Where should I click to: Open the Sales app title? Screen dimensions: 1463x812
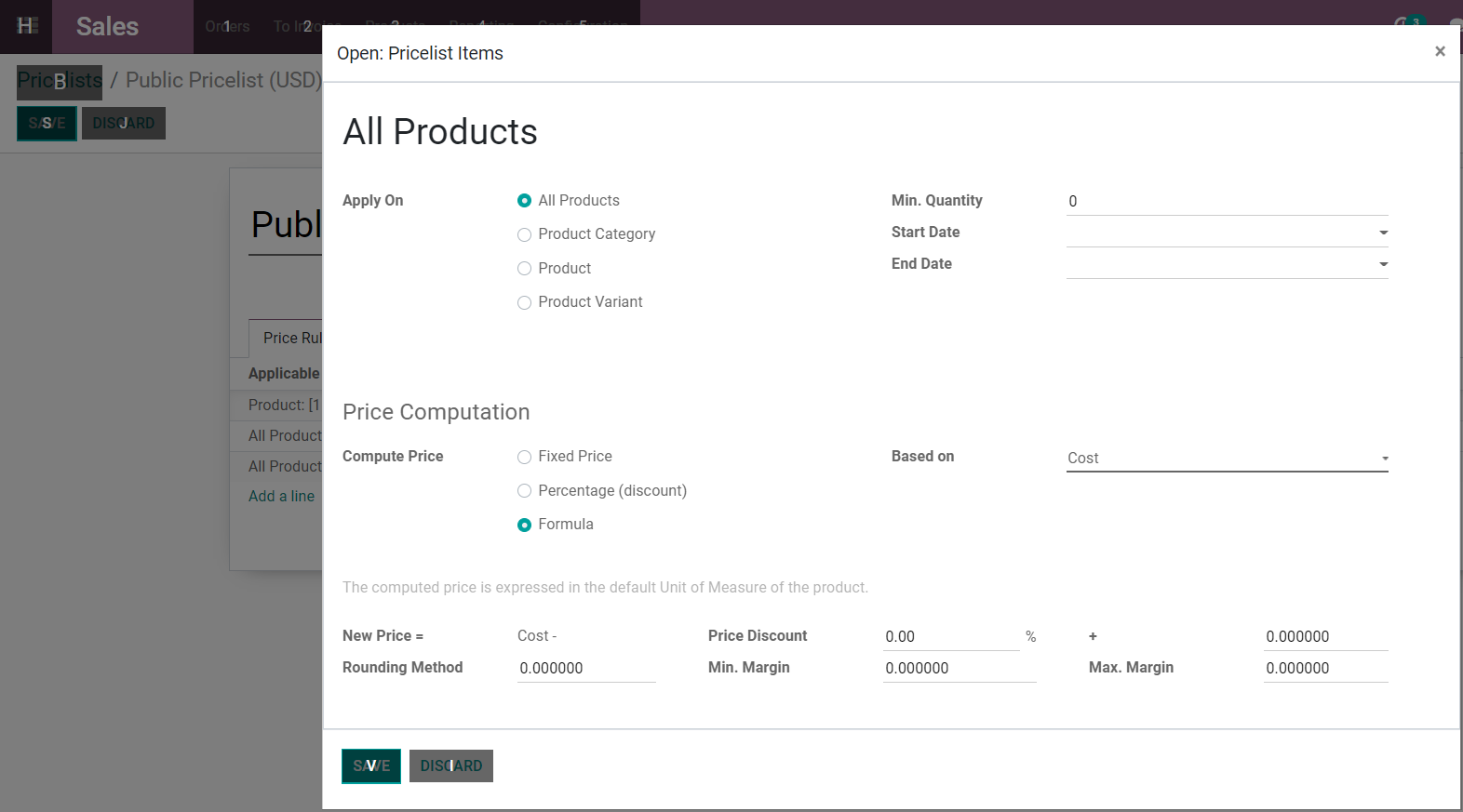point(107,26)
